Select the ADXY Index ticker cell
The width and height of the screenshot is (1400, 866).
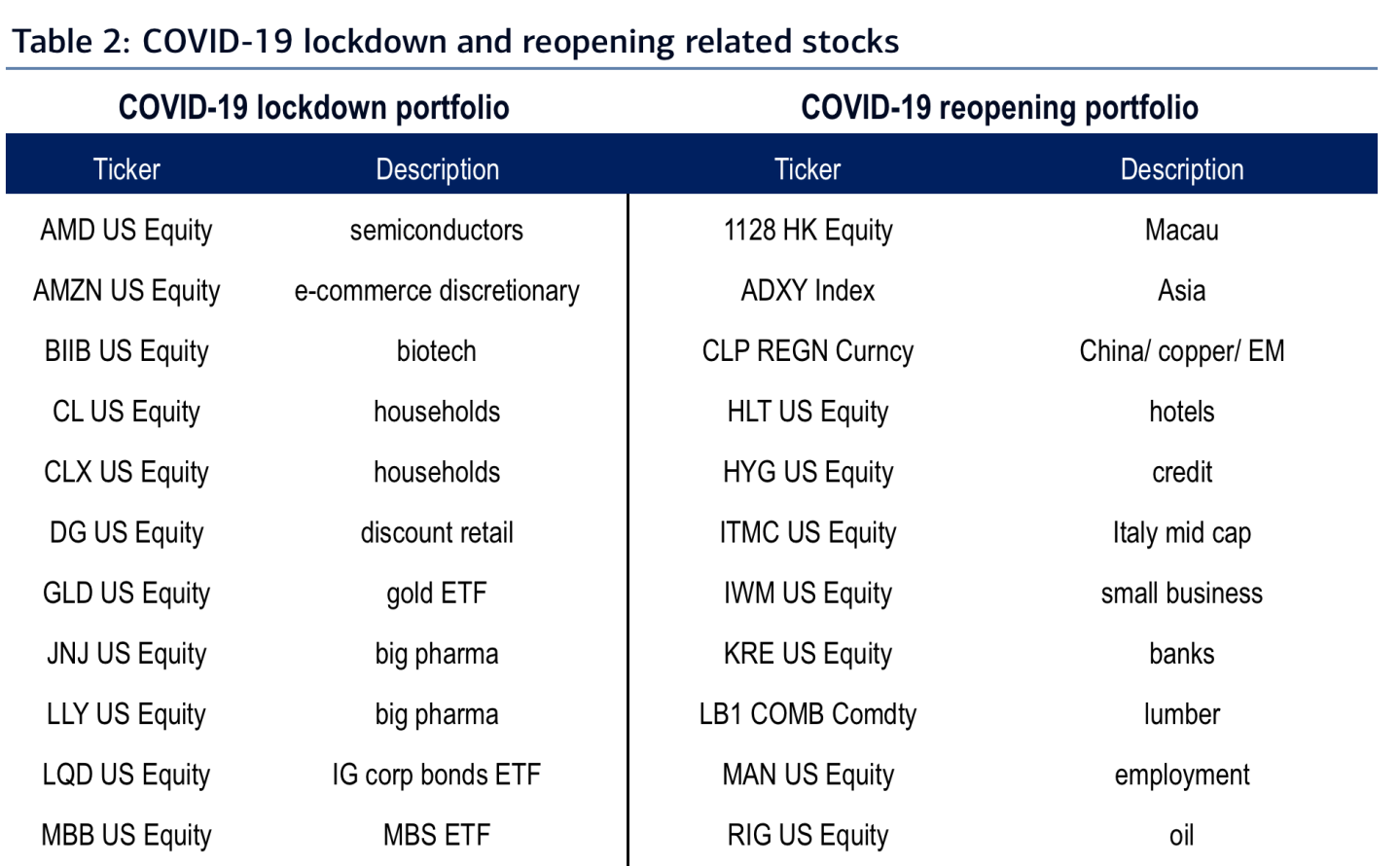[808, 291]
